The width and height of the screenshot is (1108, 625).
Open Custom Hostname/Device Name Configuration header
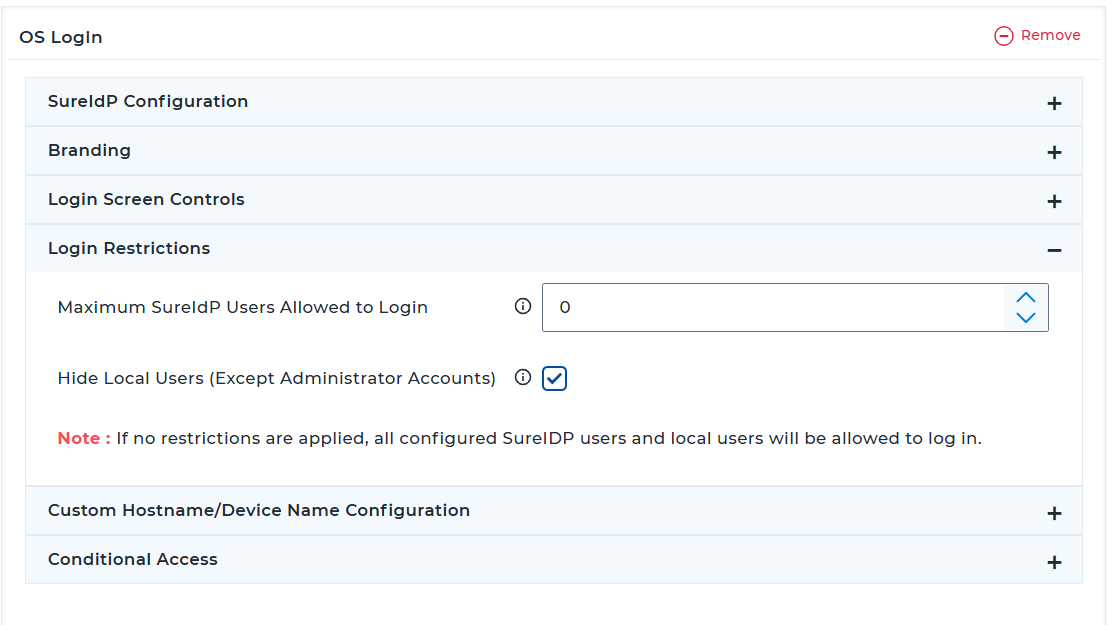[x=259, y=510]
